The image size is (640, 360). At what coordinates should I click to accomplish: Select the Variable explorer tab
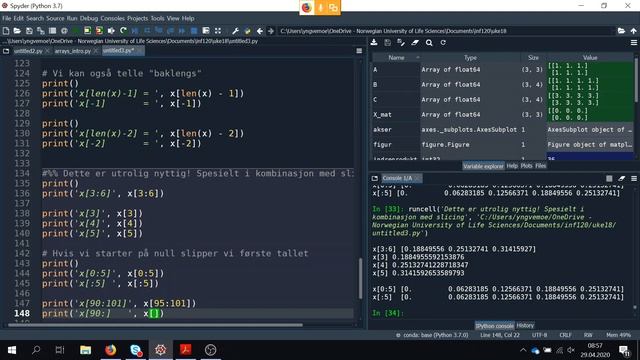(x=483, y=166)
